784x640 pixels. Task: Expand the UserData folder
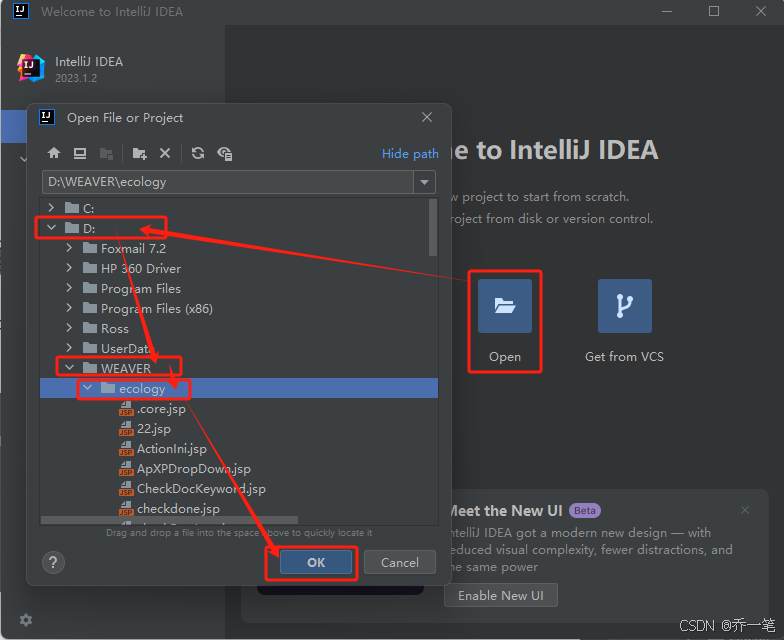coord(69,348)
